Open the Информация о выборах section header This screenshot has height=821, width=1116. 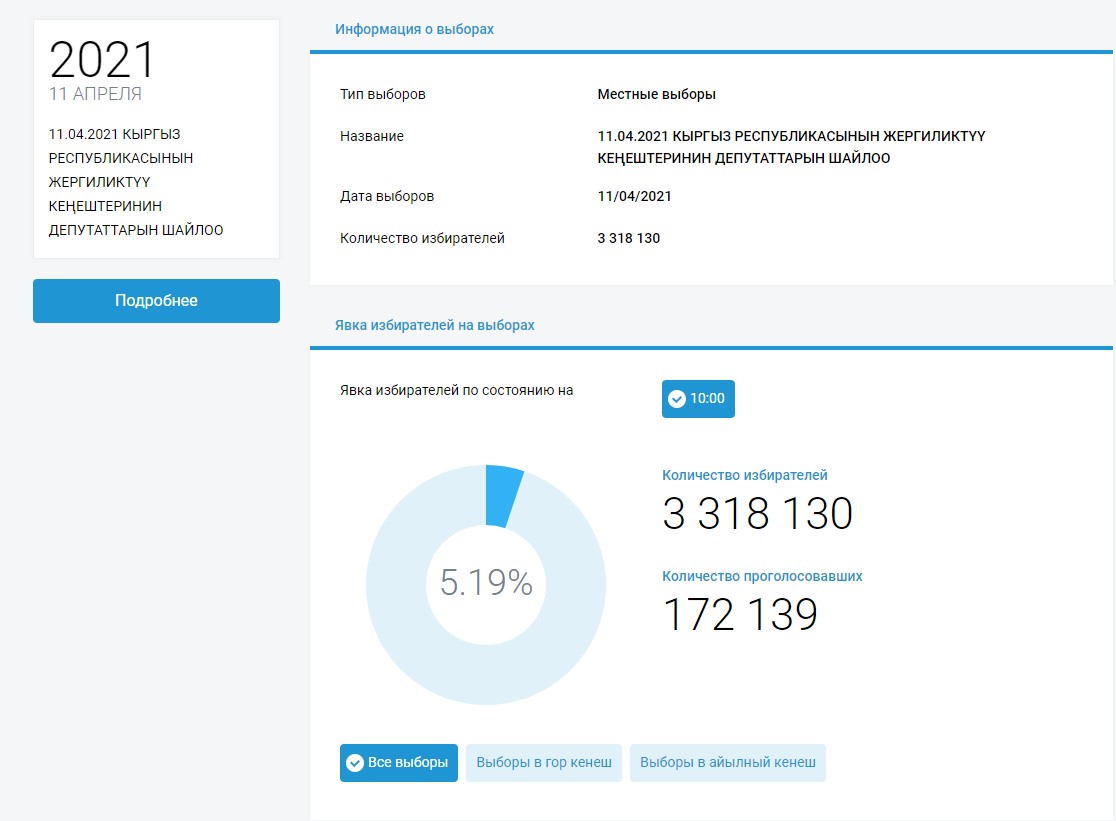point(414,30)
